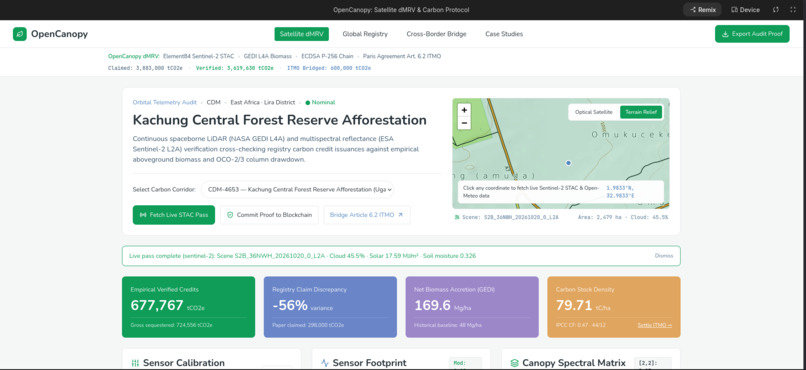Screen dimensions: 806x370
Task: Click the Export Audit Proof button
Action: point(752,34)
